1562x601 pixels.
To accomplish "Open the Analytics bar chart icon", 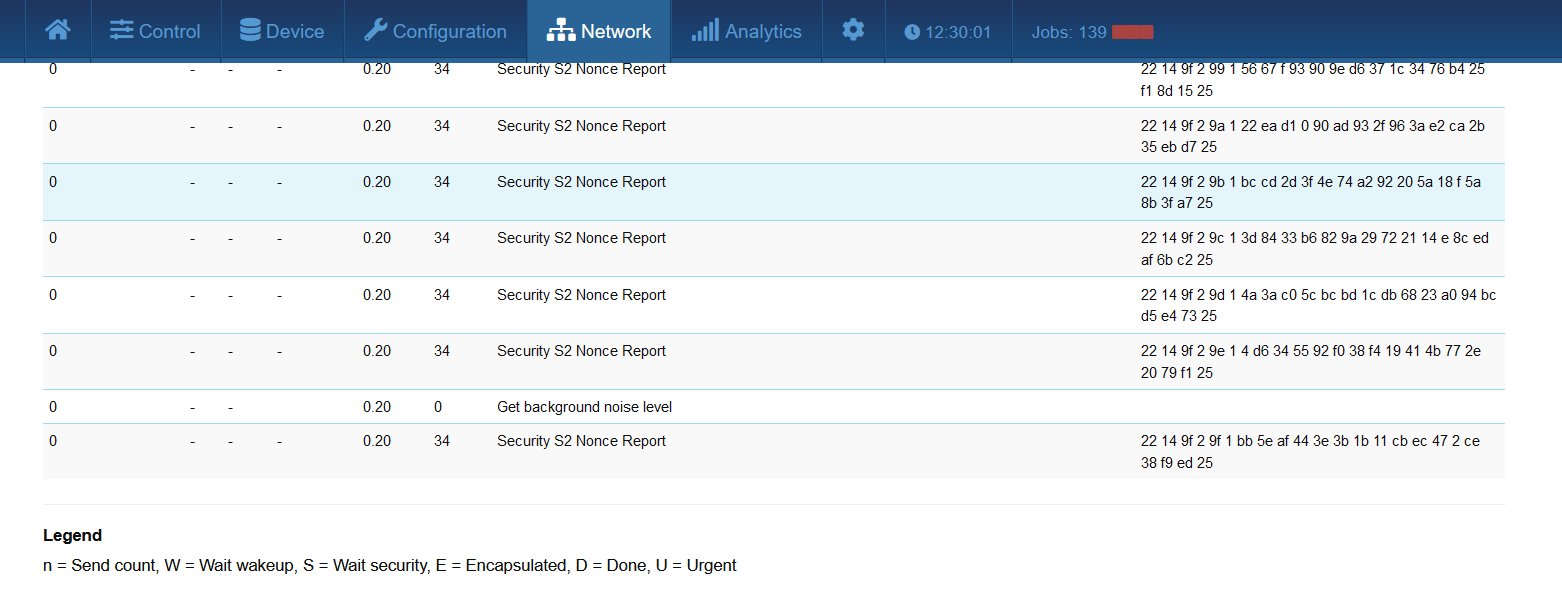I will (704, 31).
